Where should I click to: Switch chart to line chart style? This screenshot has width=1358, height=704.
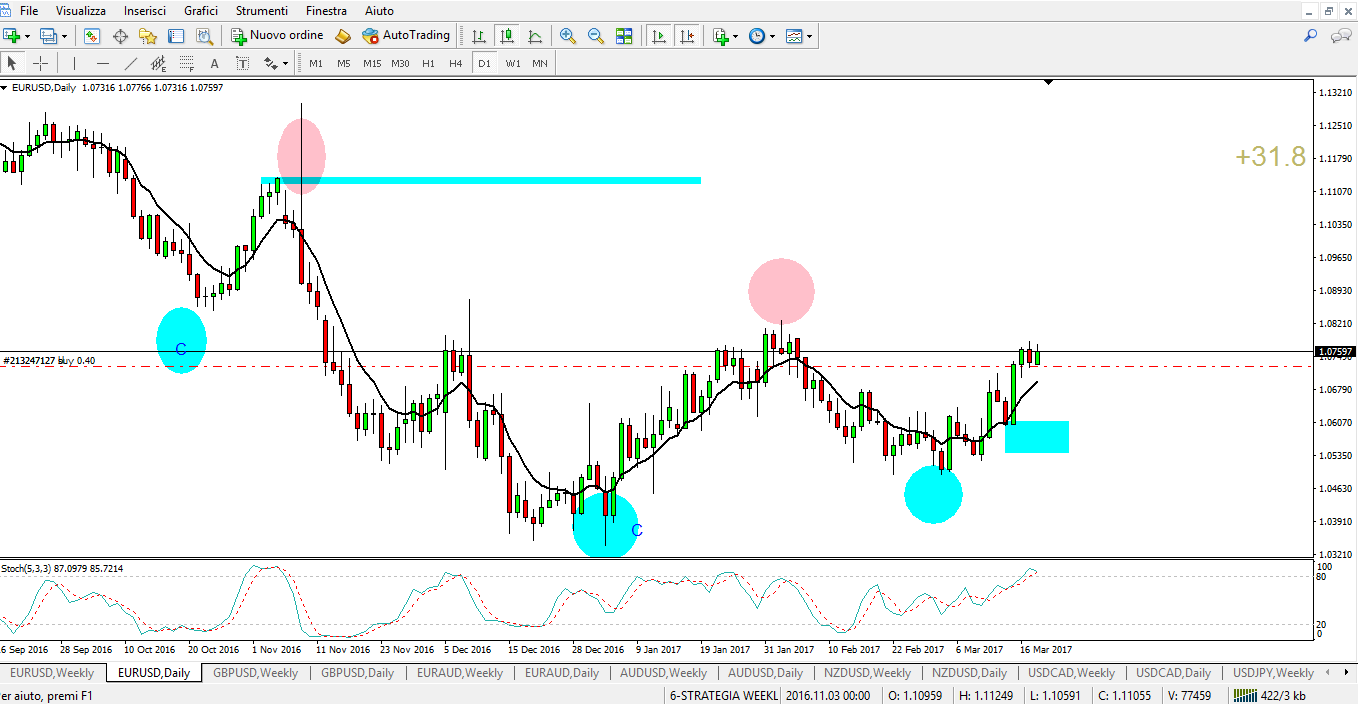coord(535,36)
